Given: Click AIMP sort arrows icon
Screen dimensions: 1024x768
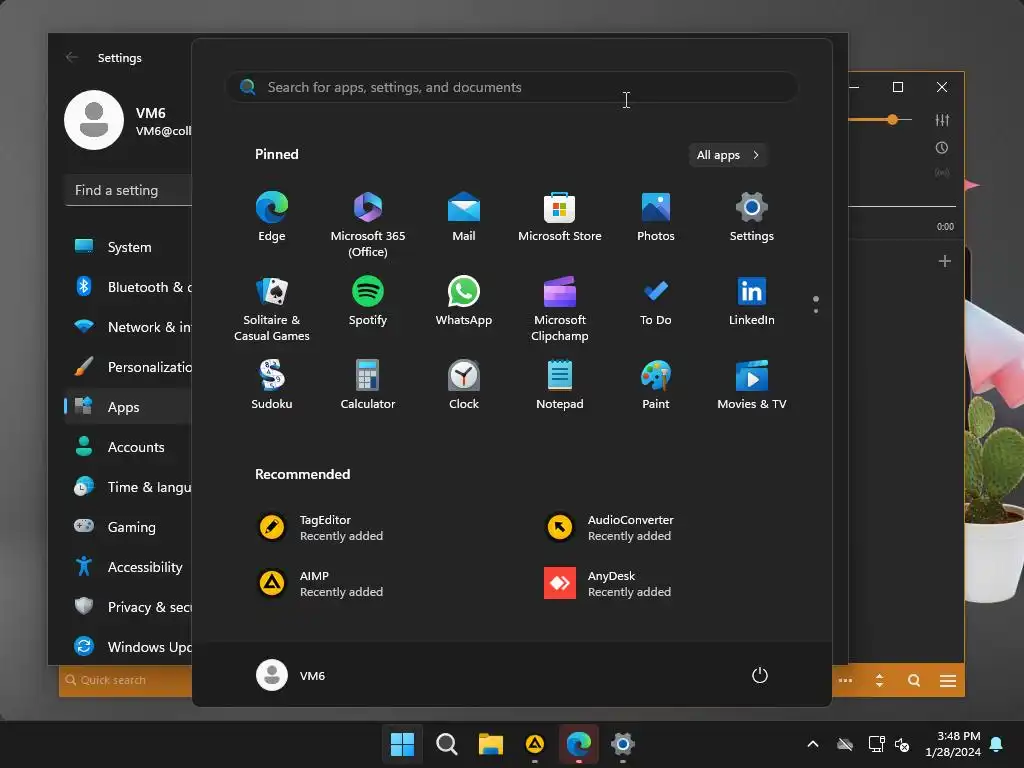Looking at the screenshot, I should [879, 680].
